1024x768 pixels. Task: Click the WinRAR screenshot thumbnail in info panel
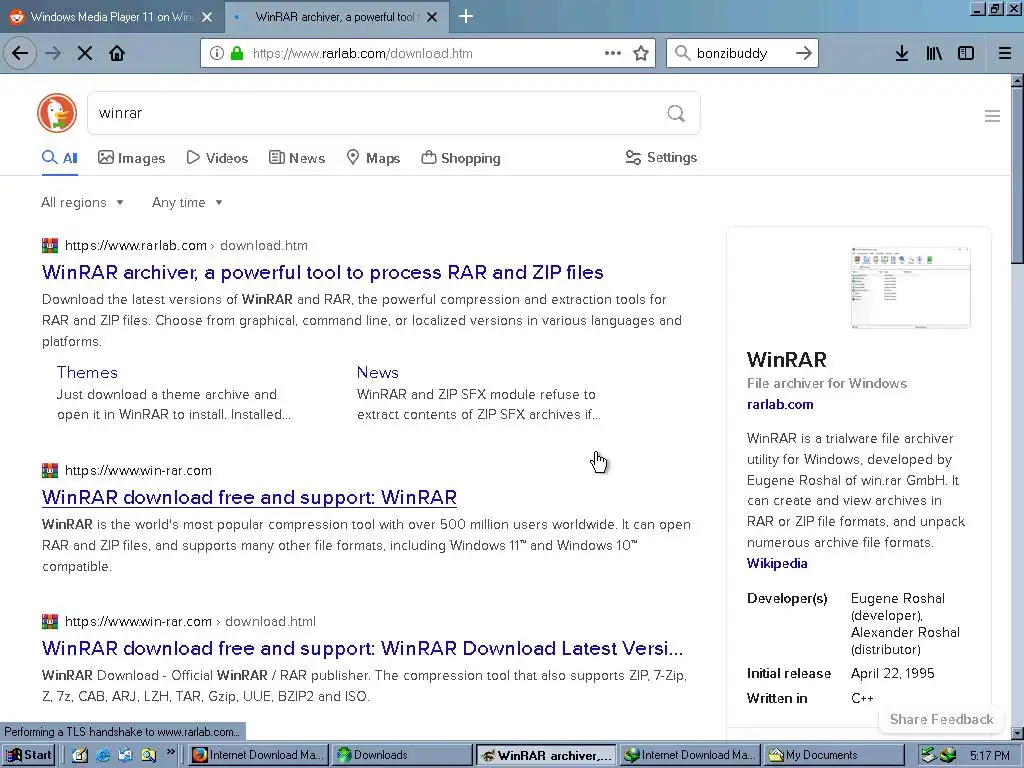coord(910,287)
